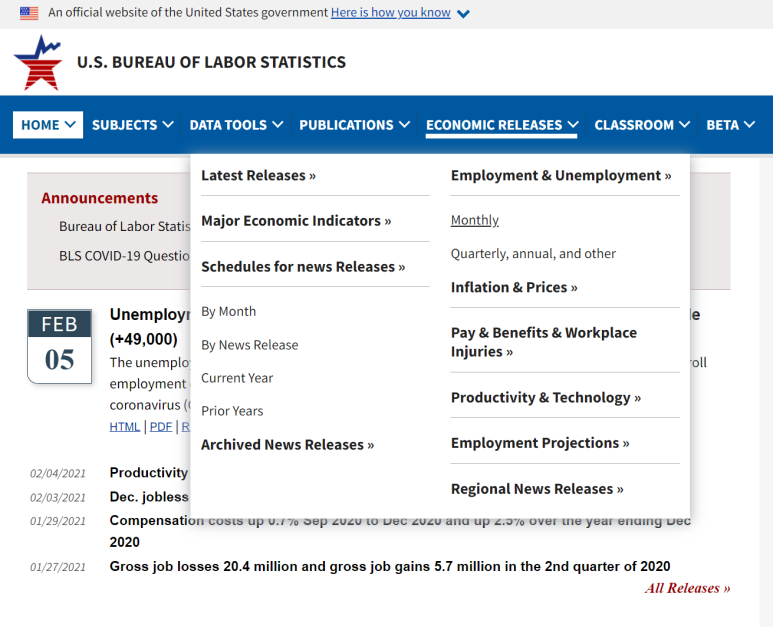Open Regional News Releases
This screenshot has width=773, height=627.
(537, 489)
